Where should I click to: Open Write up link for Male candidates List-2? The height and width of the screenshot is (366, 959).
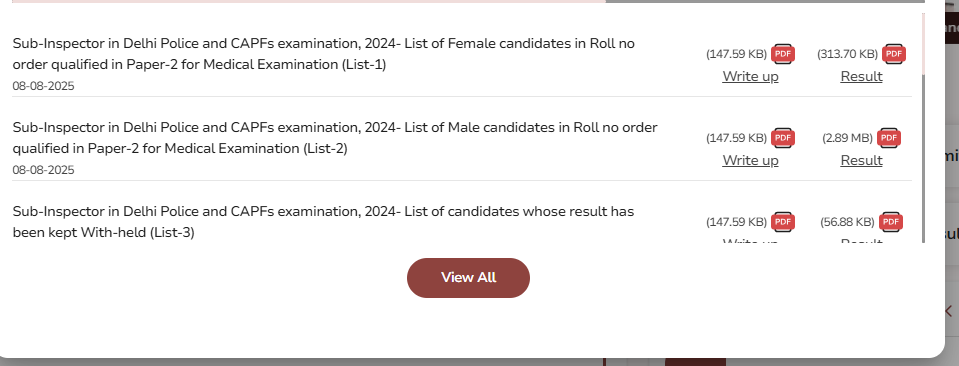(x=750, y=160)
